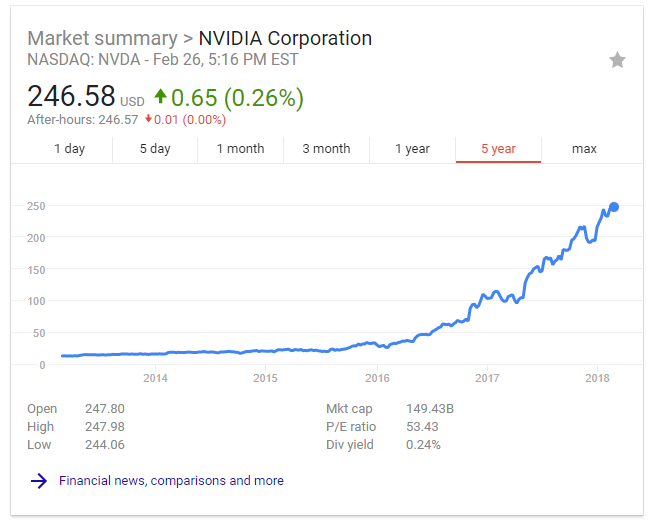Click the star icon to follow NVDA
Screen dimensions: 652x521
[617, 60]
